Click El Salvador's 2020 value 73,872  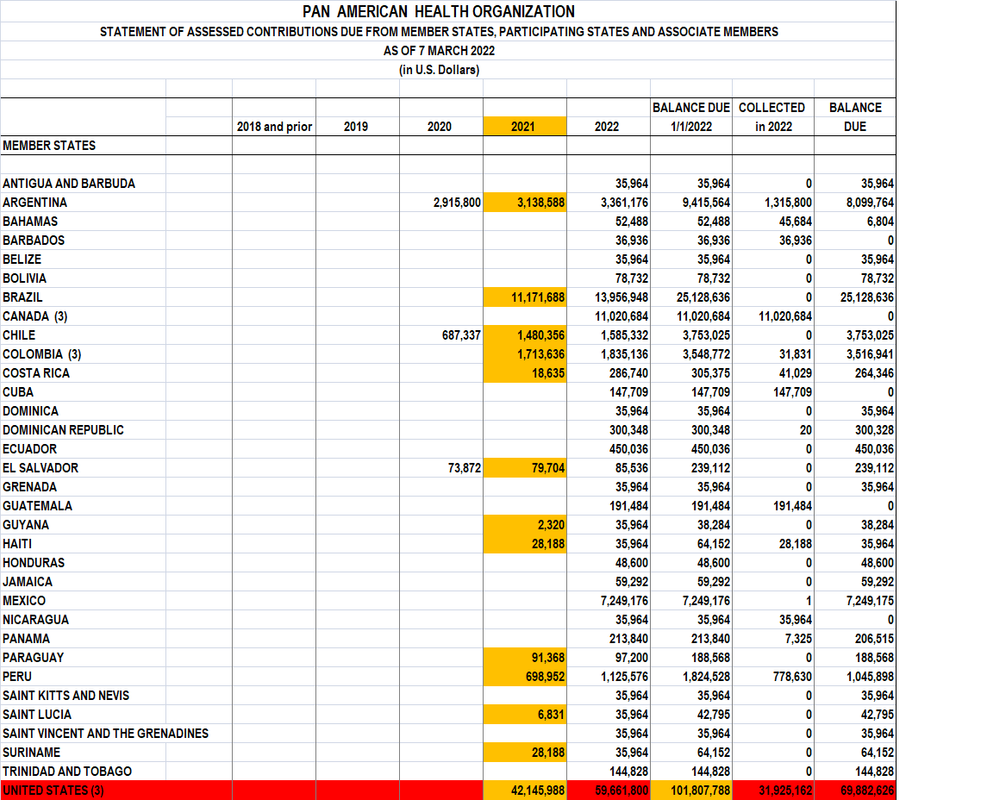click(464, 469)
